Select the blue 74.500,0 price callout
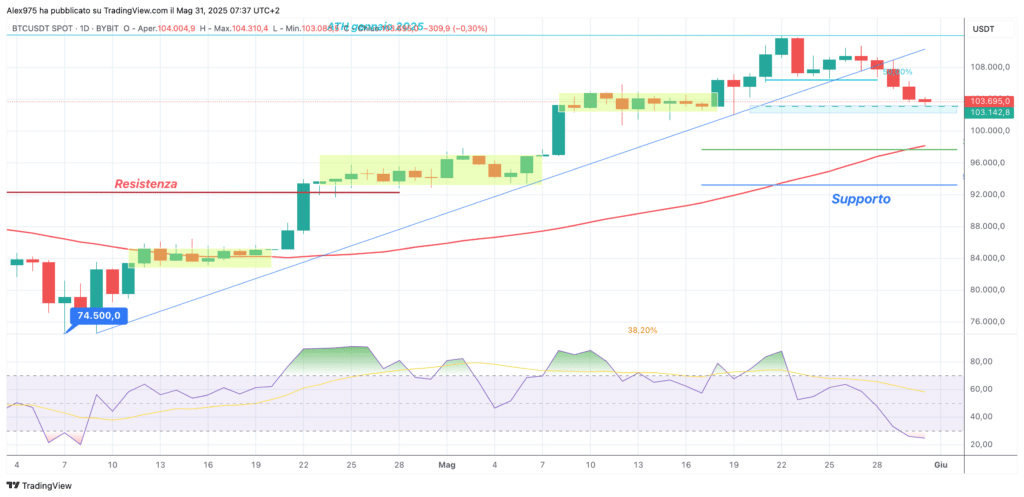The height and width of the screenshot is (497, 1024). point(99,316)
